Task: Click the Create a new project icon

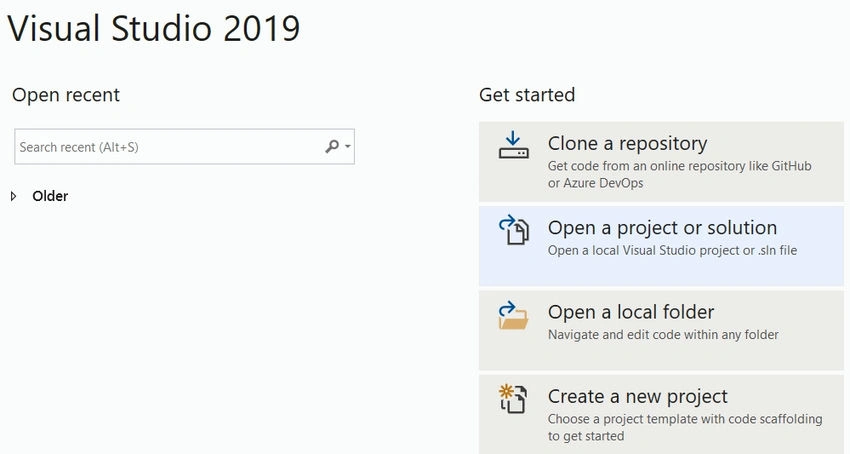Action: pyautogui.click(x=513, y=399)
